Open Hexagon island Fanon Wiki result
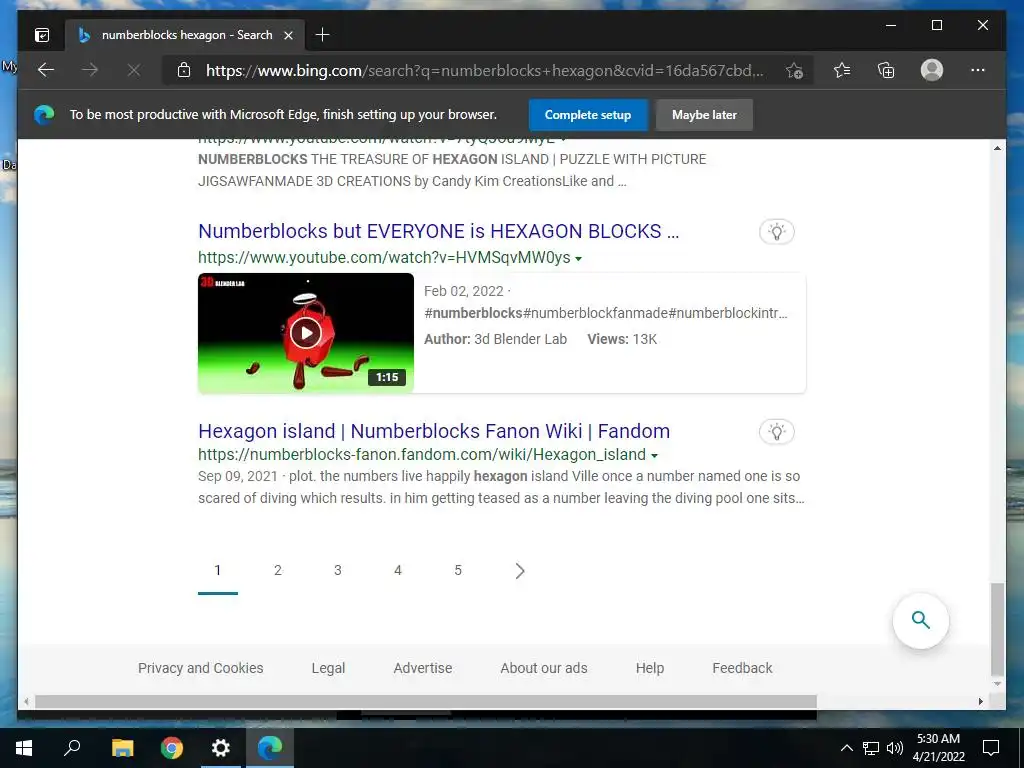 point(434,431)
